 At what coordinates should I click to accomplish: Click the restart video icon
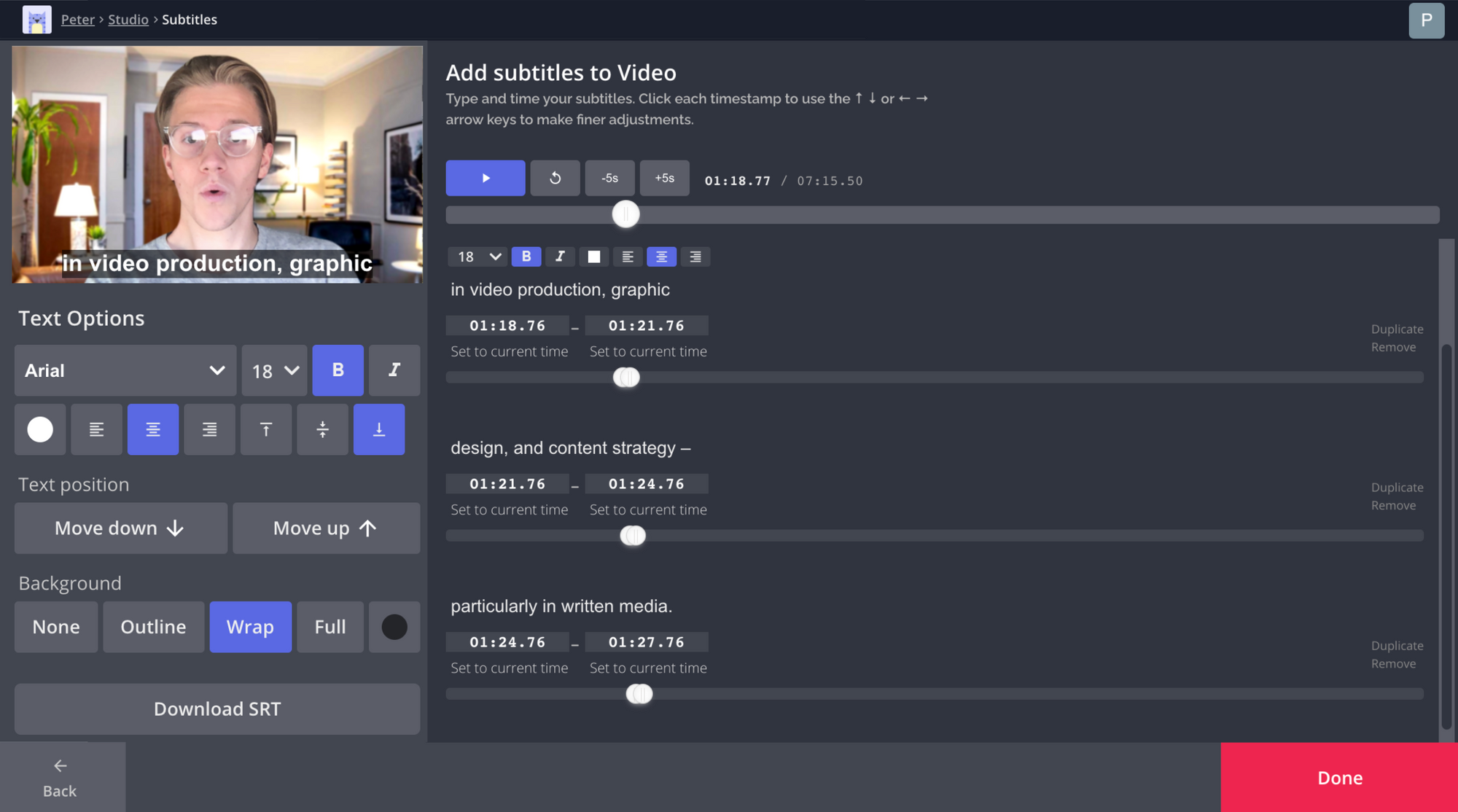pyautogui.click(x=555, y=178)
